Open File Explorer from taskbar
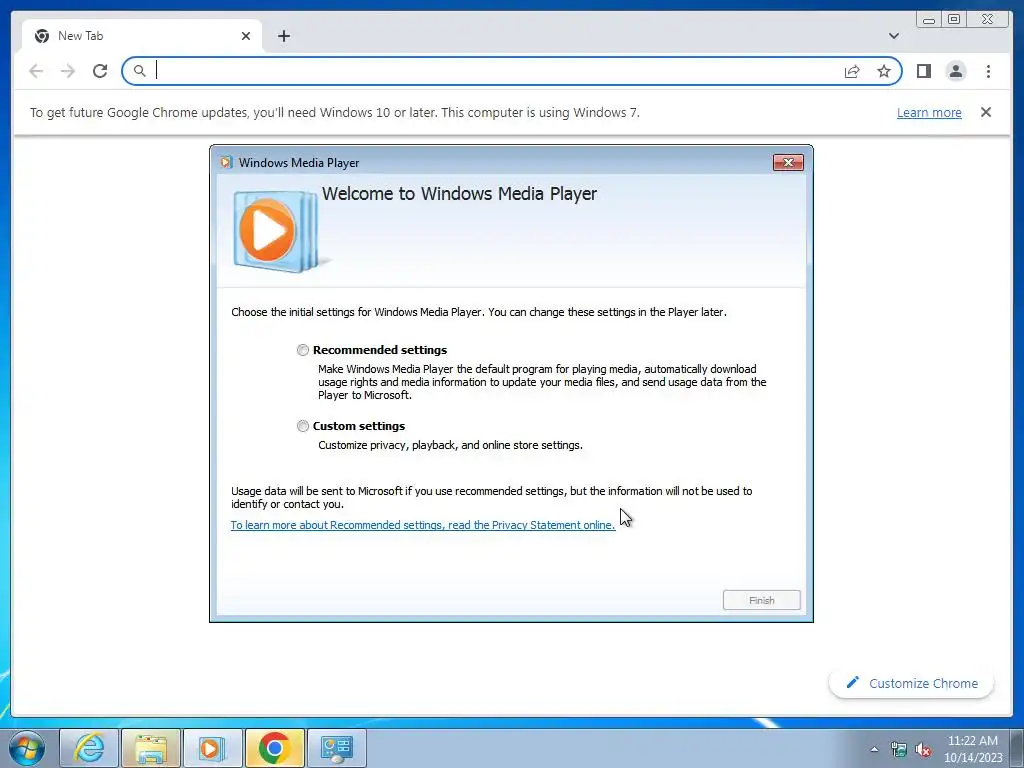Screen dimensions: 1024x768 click(x=151, y=748)
